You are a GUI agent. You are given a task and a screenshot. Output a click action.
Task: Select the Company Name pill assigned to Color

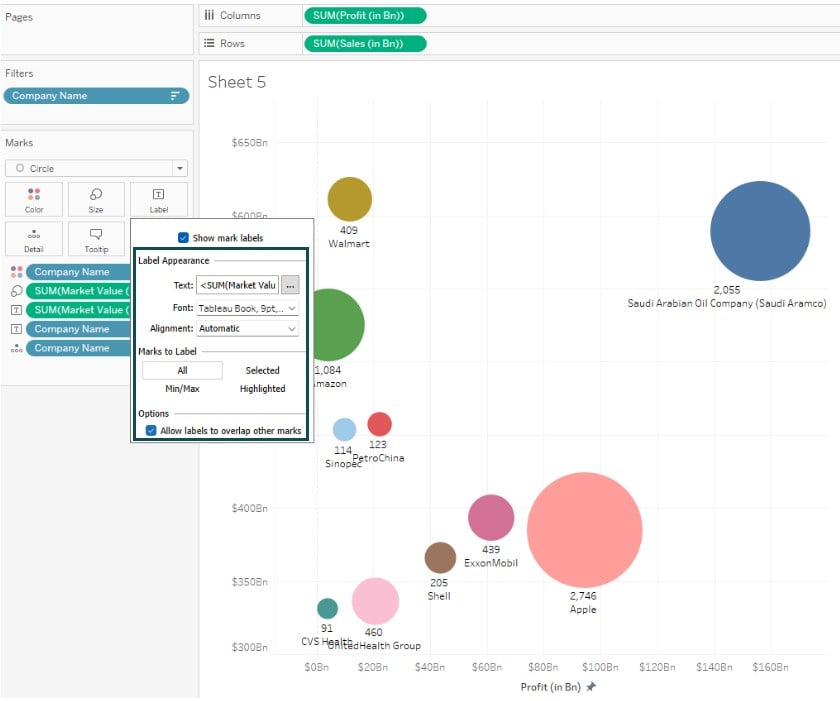[78, 272]
